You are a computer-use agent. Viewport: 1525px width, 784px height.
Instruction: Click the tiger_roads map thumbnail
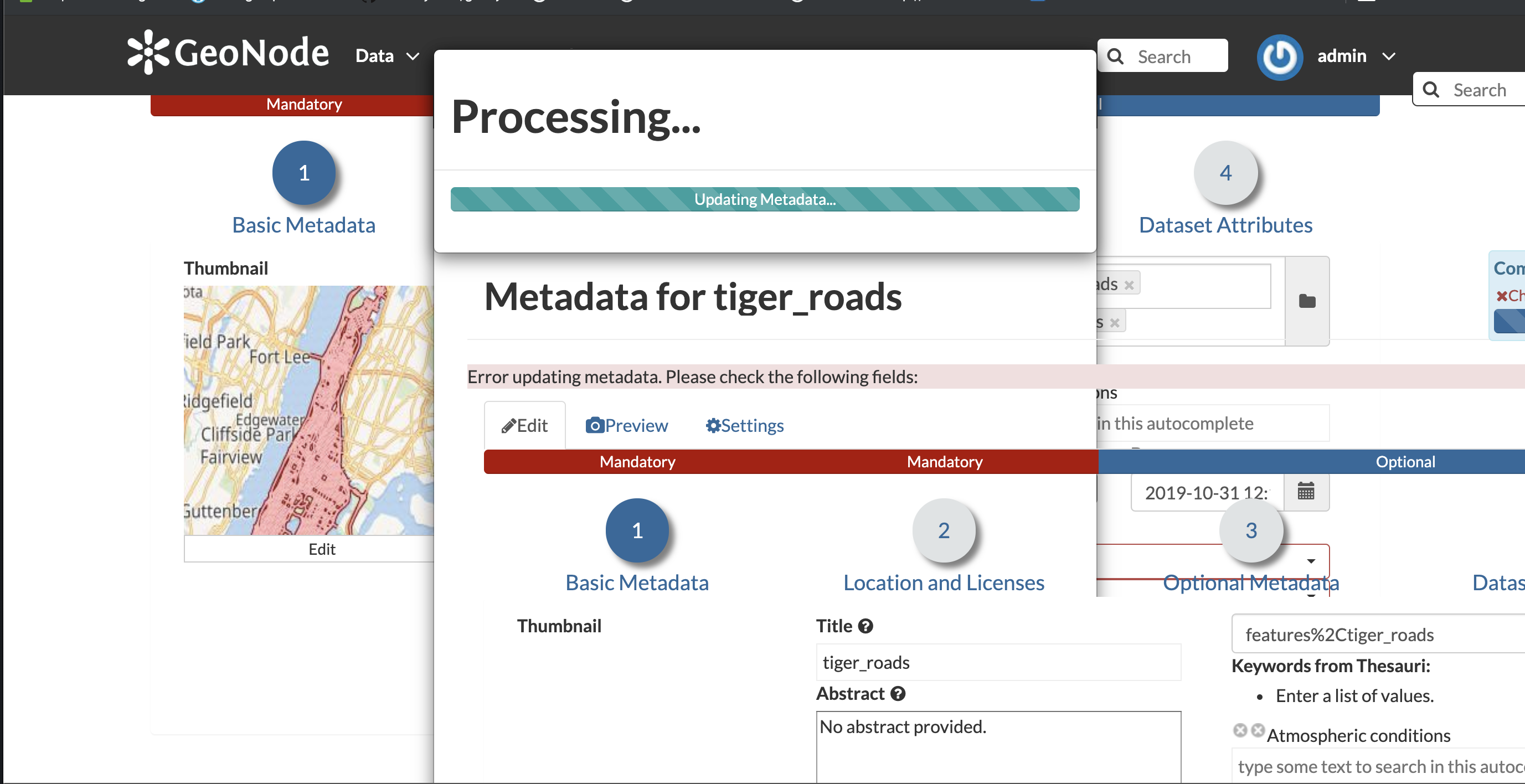(x=308, y=410)
